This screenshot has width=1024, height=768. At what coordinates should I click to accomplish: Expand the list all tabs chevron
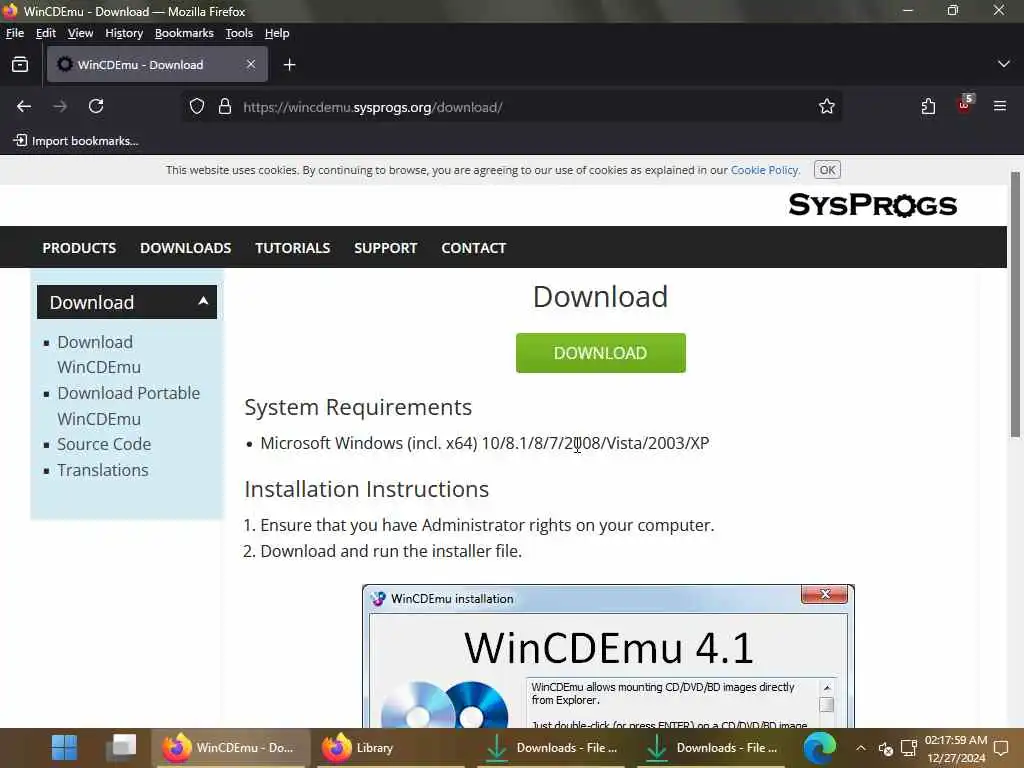coord(1004,64)
